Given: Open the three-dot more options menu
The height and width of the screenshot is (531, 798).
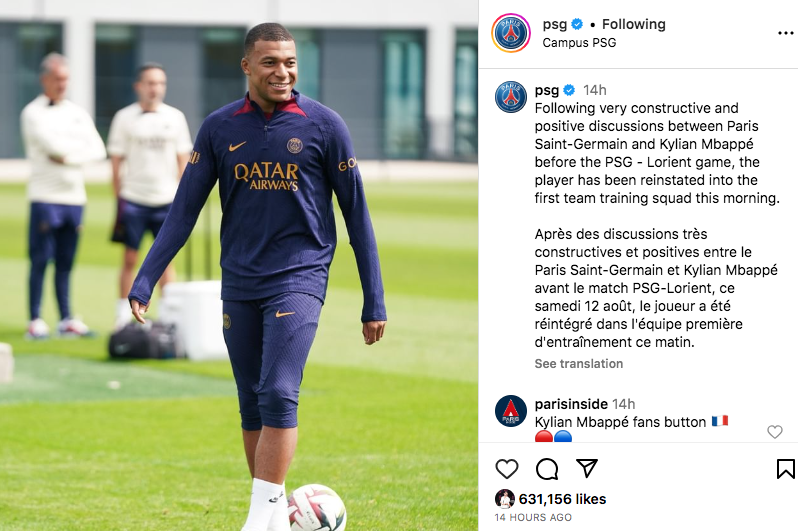Looking at the screenshot, I should pos(786,33).
